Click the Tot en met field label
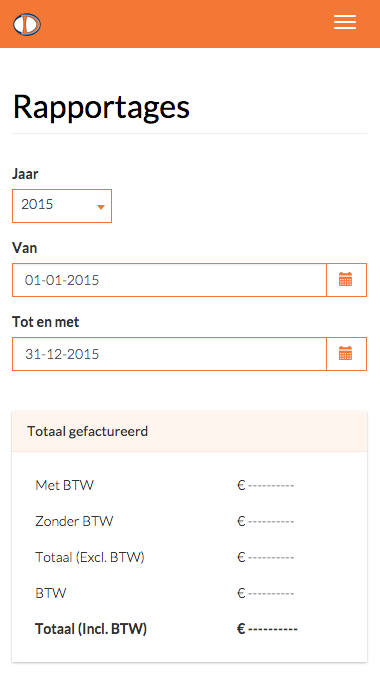The width and height of the screenshot is (380, 675). click(x=46, y=322)
